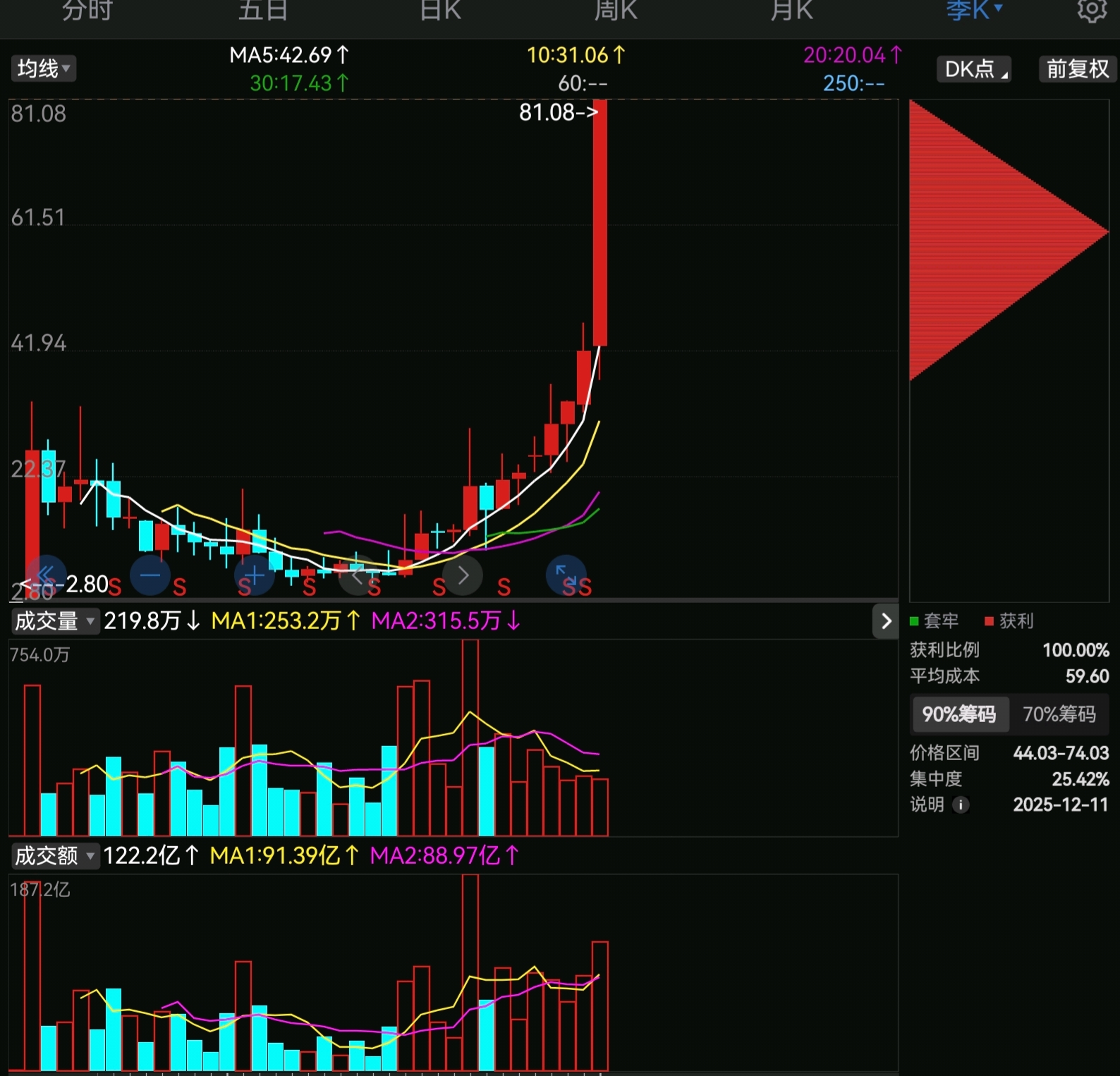Click the MA1:253.2万 volume average
The image size is (1120, 1076).
coord(286,621)
